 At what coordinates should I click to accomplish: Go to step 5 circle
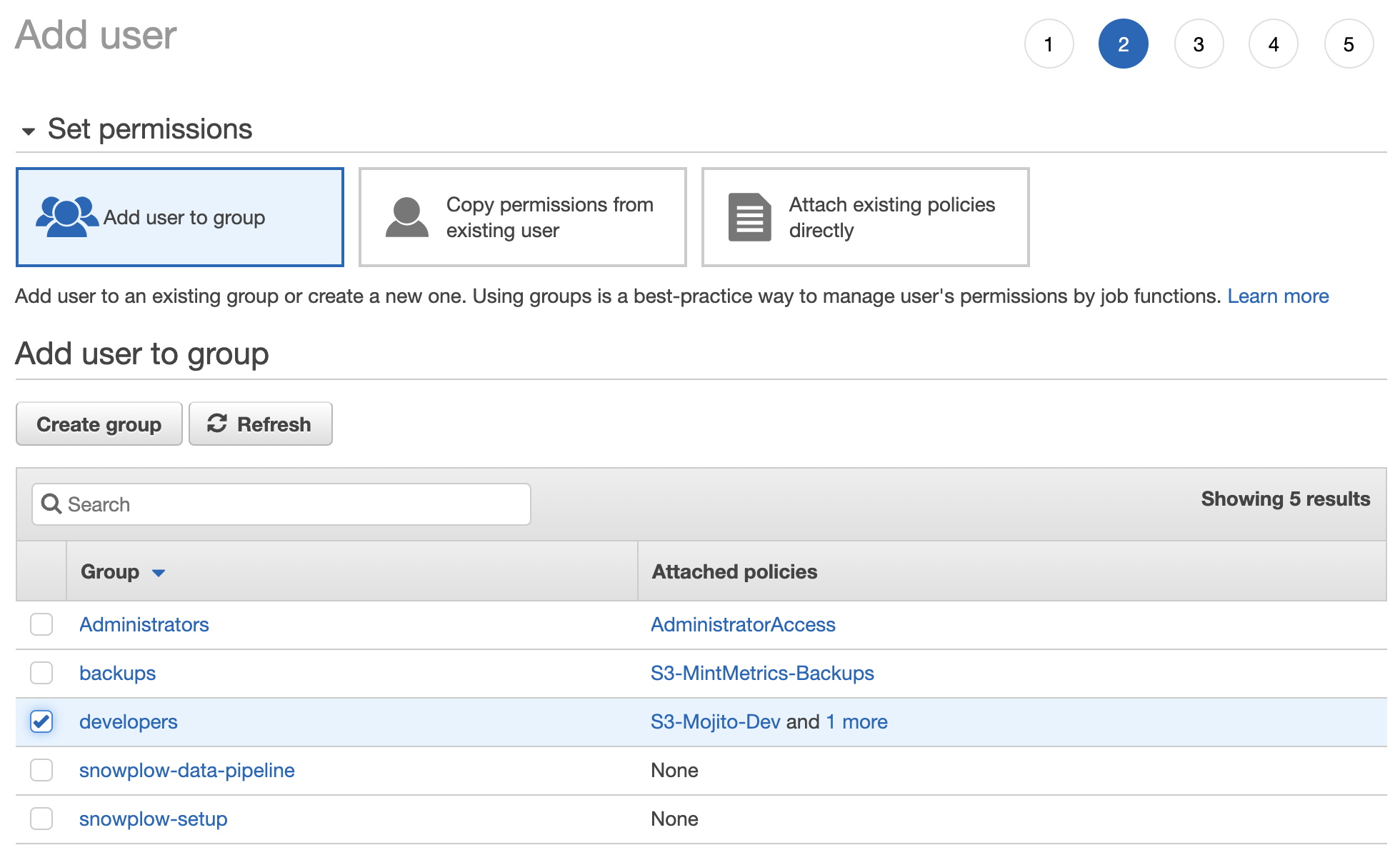click(x=1348, y=44)
